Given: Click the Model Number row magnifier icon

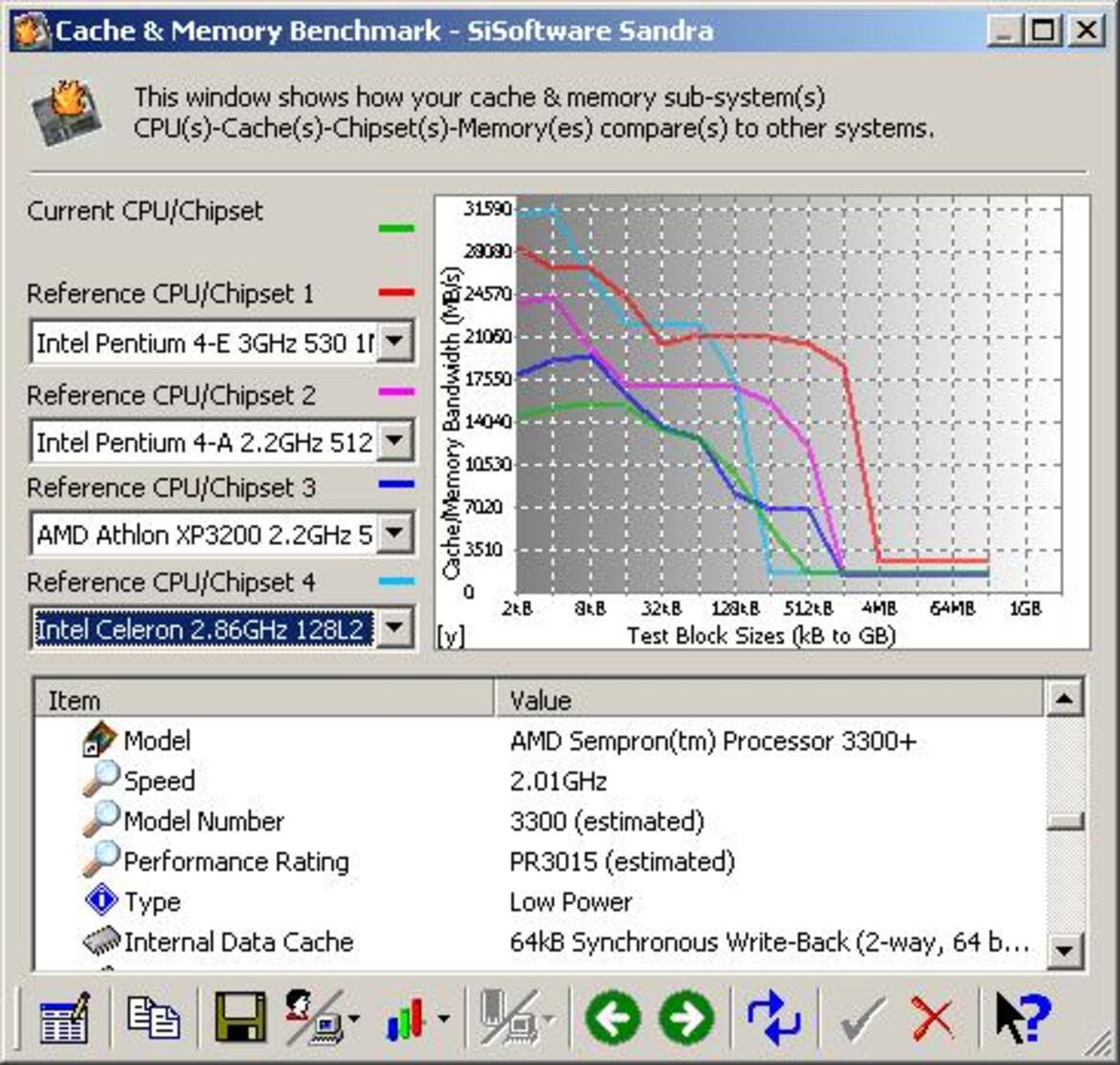Looking at the screenshot, I should point(101,819).
